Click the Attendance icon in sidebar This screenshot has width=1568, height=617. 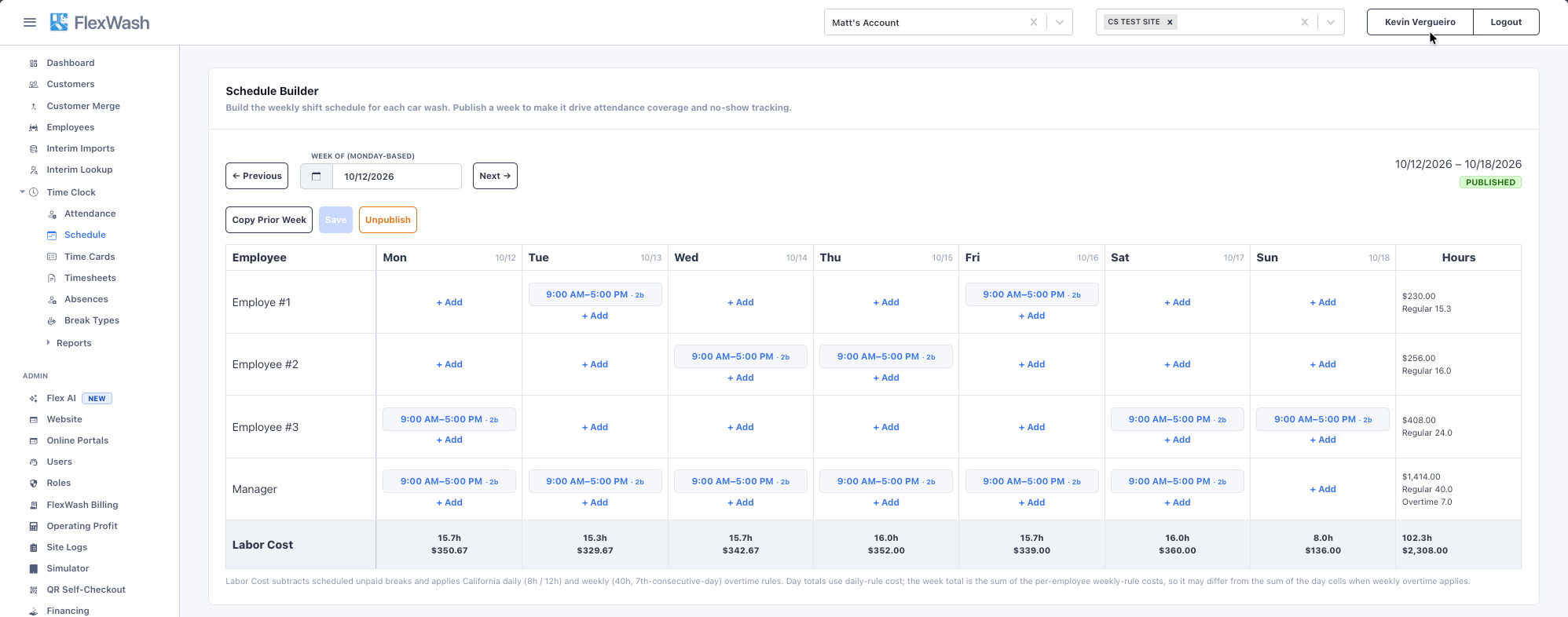coord(52,214)
